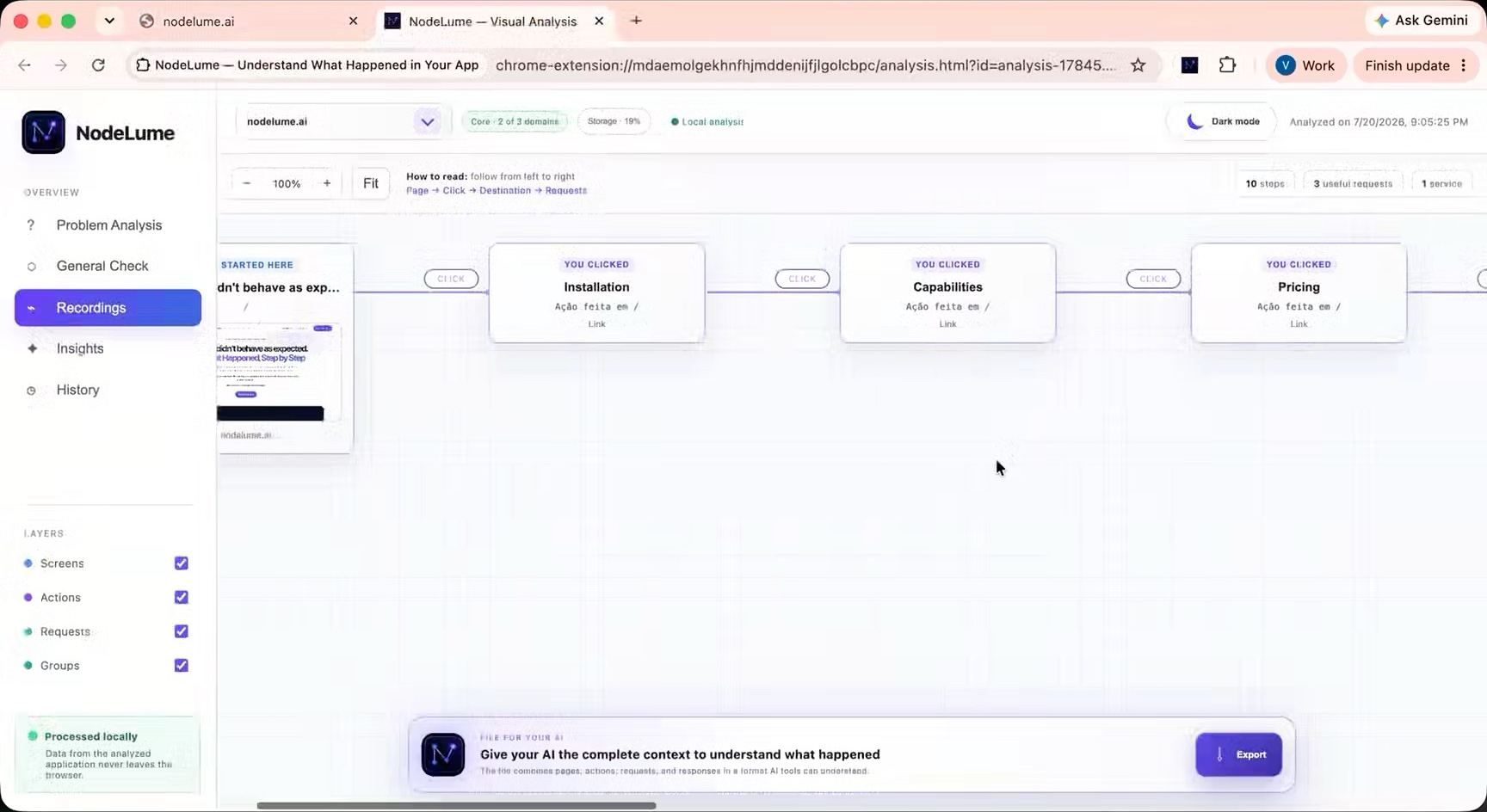Toggle the Actions layer checkbox

182,597
